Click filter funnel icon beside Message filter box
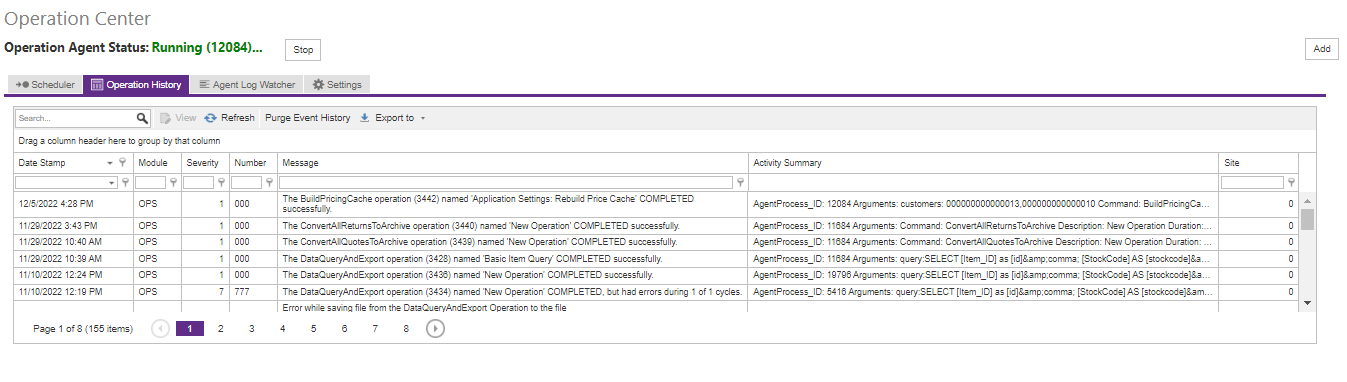Viewport: 1347px width, 382px height. click(740, 183)
